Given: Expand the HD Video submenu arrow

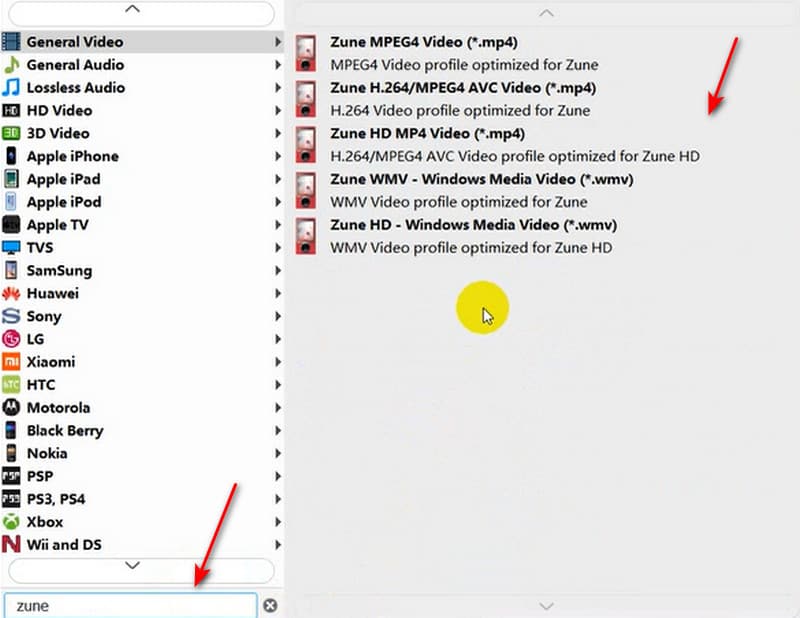Looking at the screenshot, I should (278, 110).
